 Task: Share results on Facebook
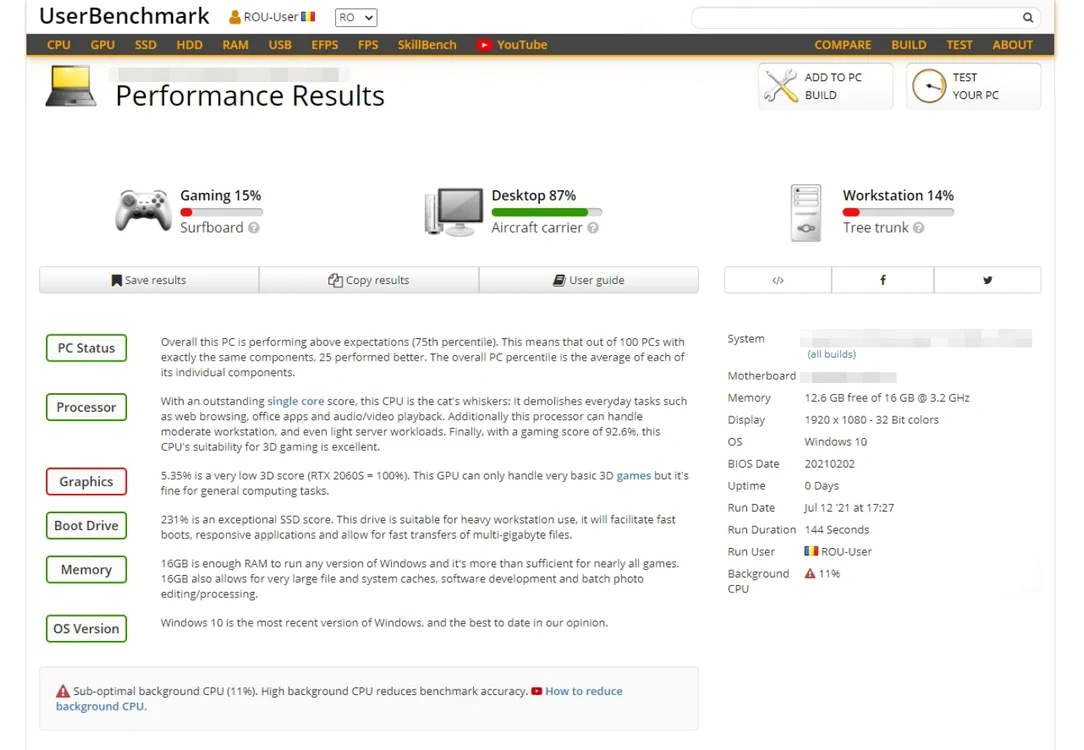[883, 280]
